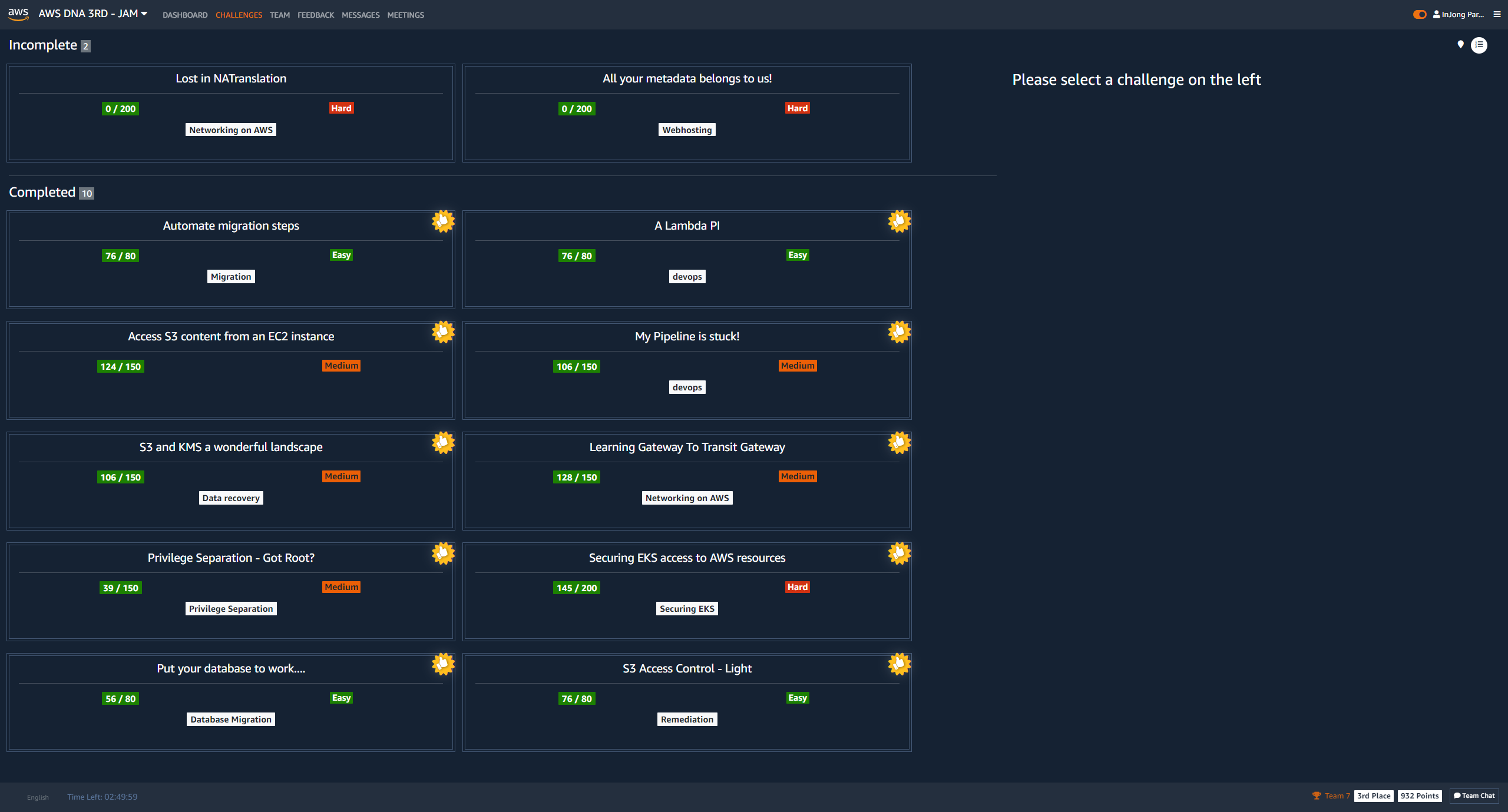Open My Pipeline is stuck! challenge
Viewport: 1508px width, 812px height.
tap(687, 336)
